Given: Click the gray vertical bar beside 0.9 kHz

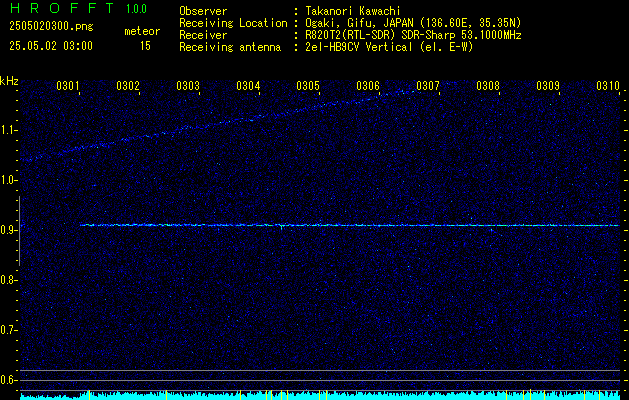Looking at the screenshot, I should click(x=19, y=231).
